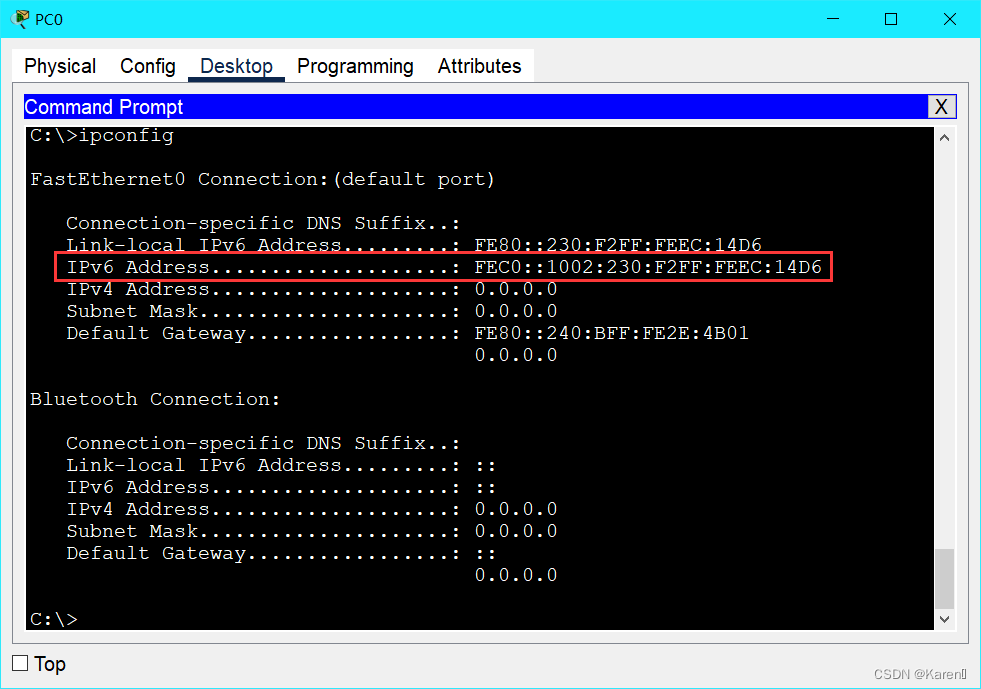This screenshot has width=981, height=689.
Task: Click link-local address FE80::230:F2FF:FEEC:14D6
Action: tap(618, 245)
